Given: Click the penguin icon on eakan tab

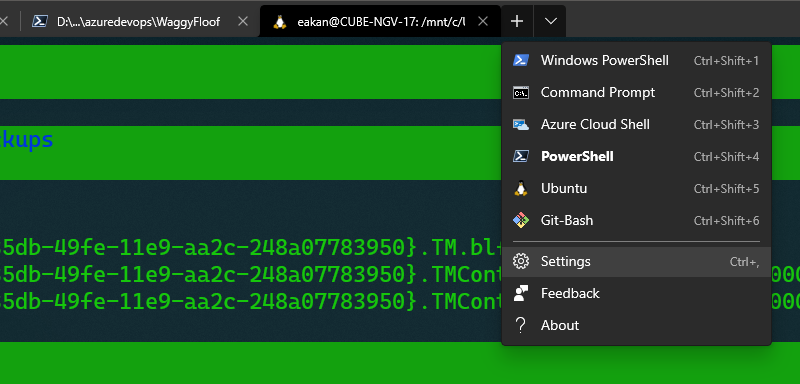Looking at the screenshot, I should [x=279, y=22].
